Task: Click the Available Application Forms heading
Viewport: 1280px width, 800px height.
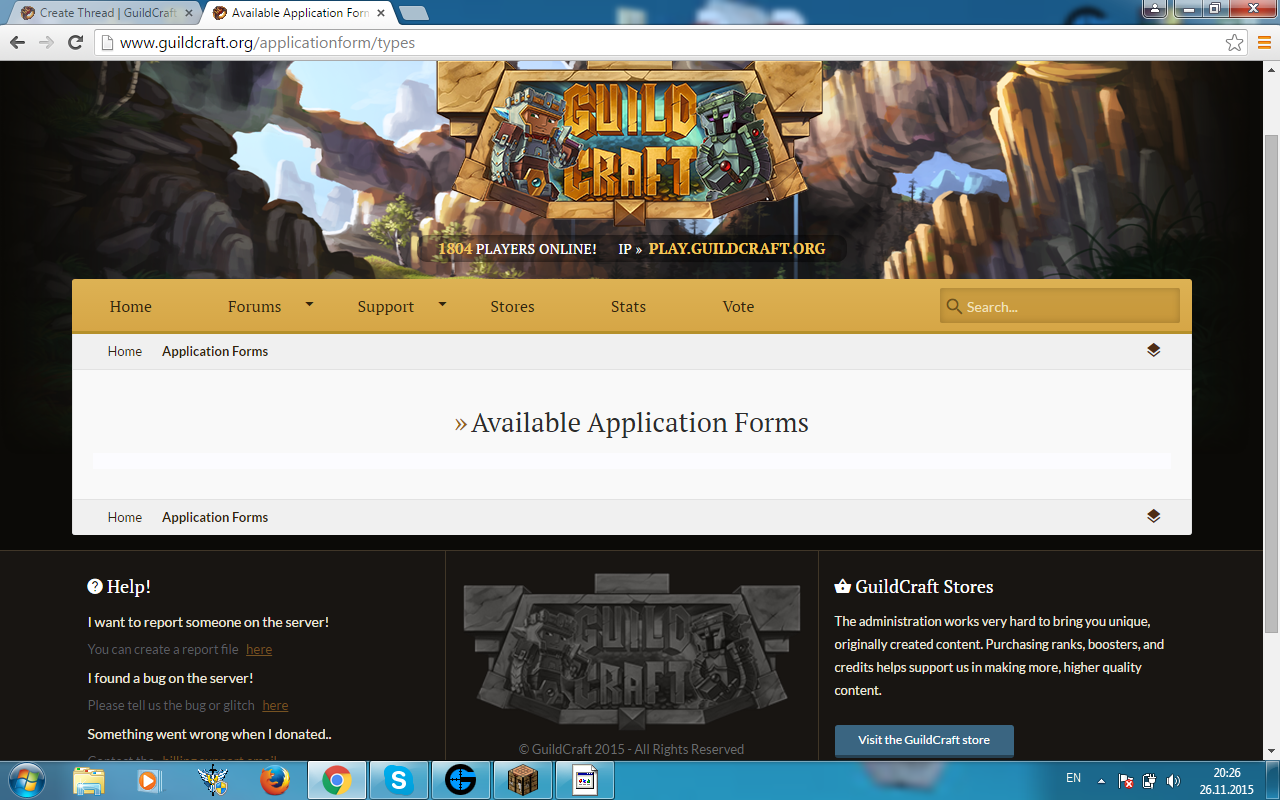Action: click(x=640, y=423)
